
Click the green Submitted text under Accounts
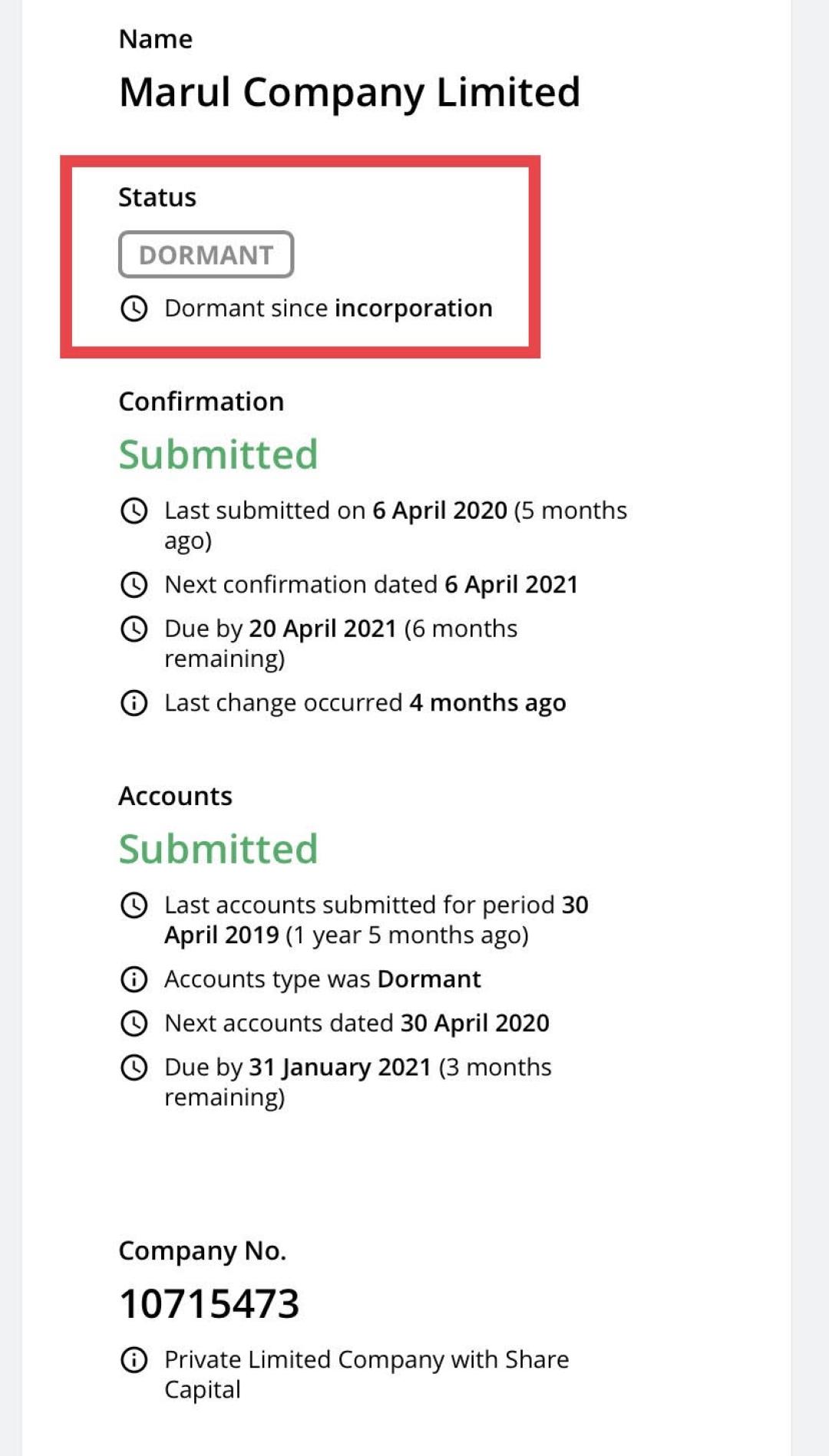tap(218, 849)
